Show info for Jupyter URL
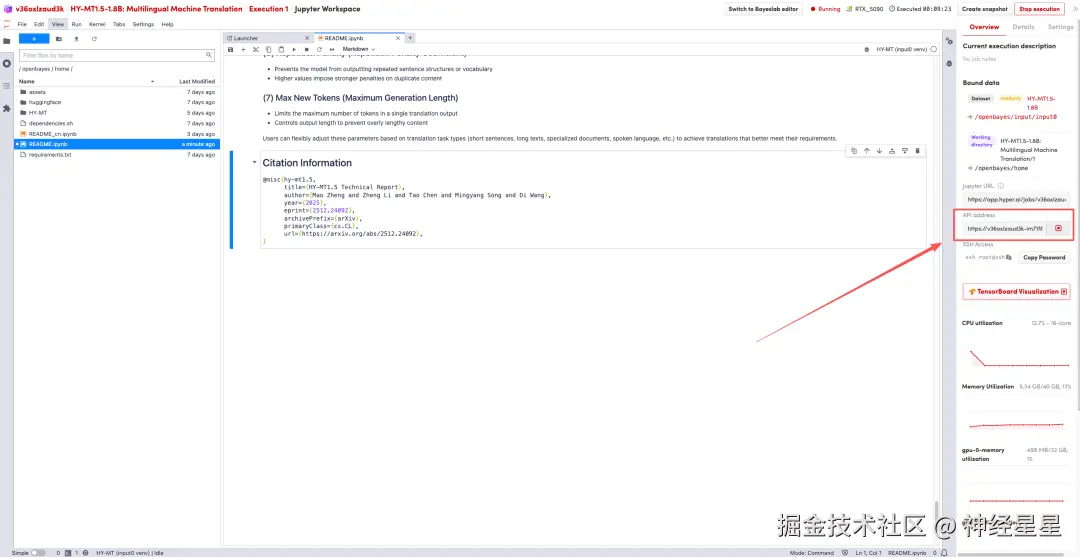The height and width of the screenshot is (557, 1080). [1001, 186]
